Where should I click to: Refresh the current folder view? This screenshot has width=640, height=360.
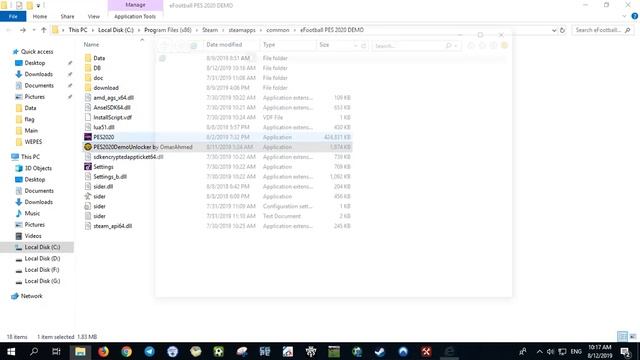coord(562,30)
